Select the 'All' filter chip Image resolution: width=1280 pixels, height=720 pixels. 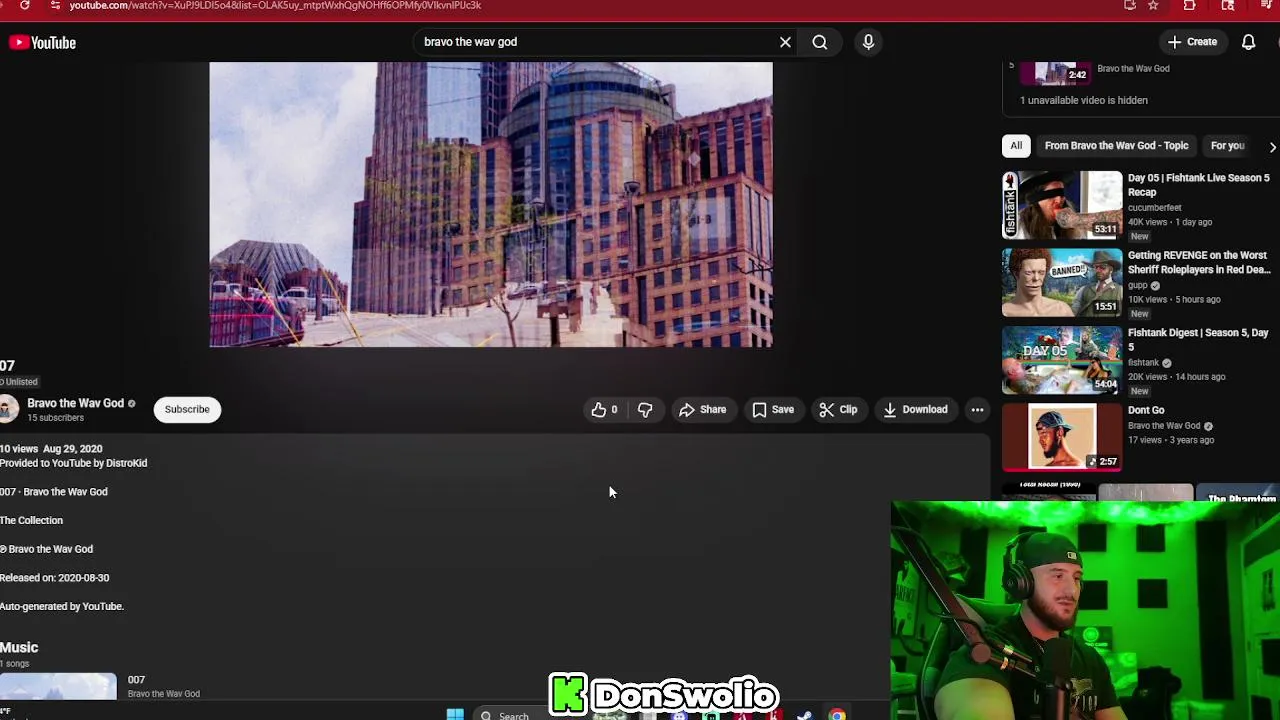(x=1016, y=146)
